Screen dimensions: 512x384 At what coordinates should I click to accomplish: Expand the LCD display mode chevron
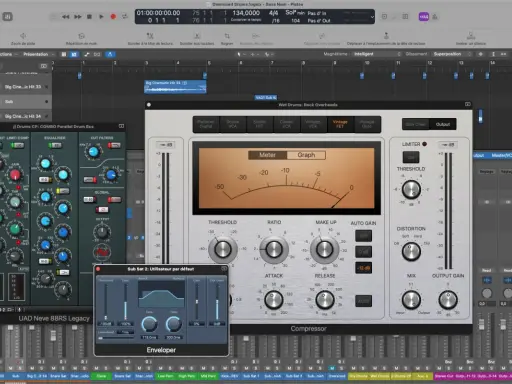tap(372, 17)
